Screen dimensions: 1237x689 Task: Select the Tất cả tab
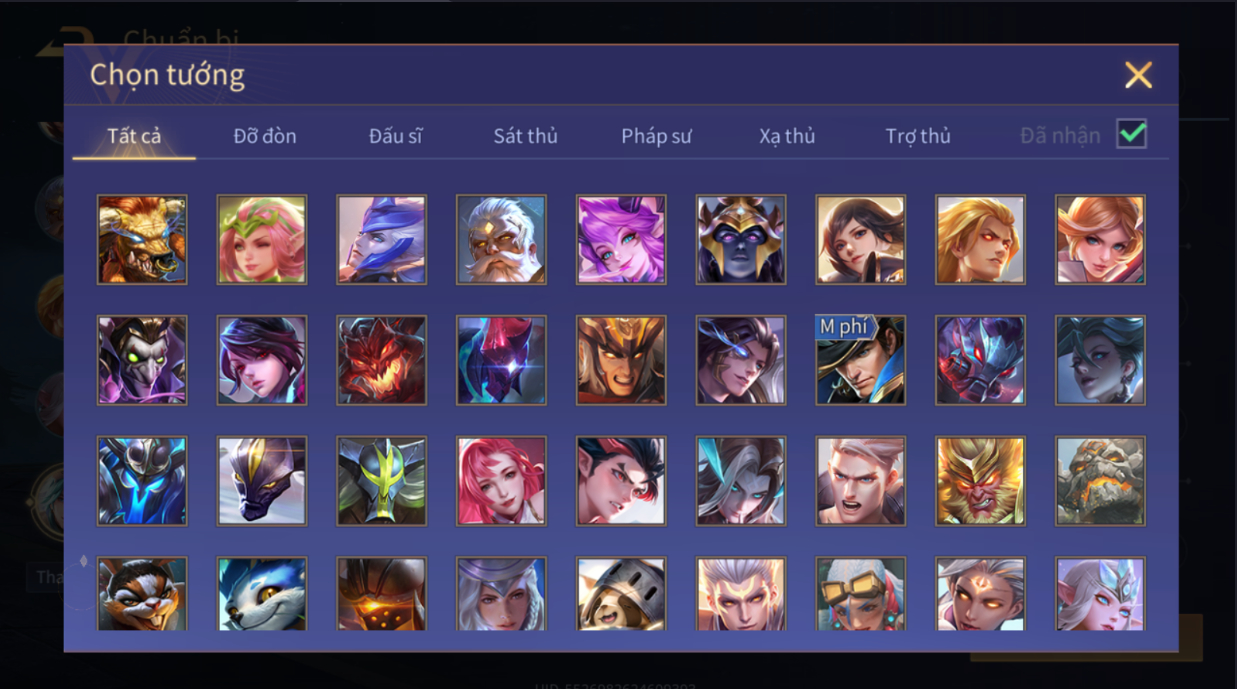(x=134, y=136)
